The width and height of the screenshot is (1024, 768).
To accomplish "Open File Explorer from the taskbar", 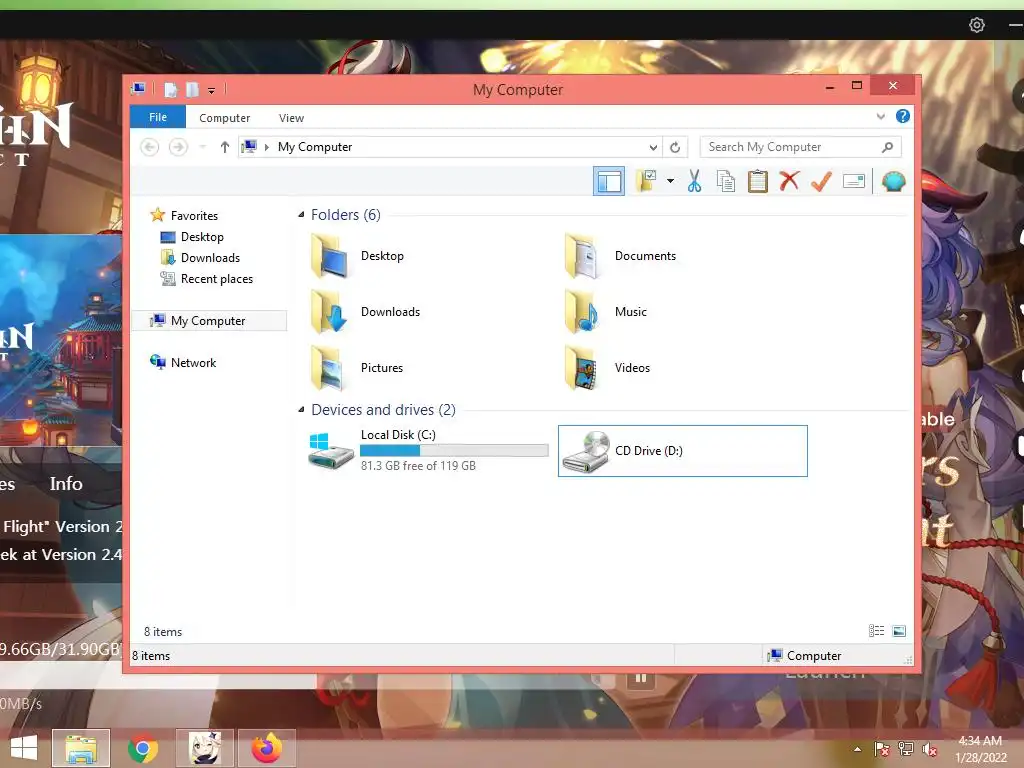I will pos(81,748).
